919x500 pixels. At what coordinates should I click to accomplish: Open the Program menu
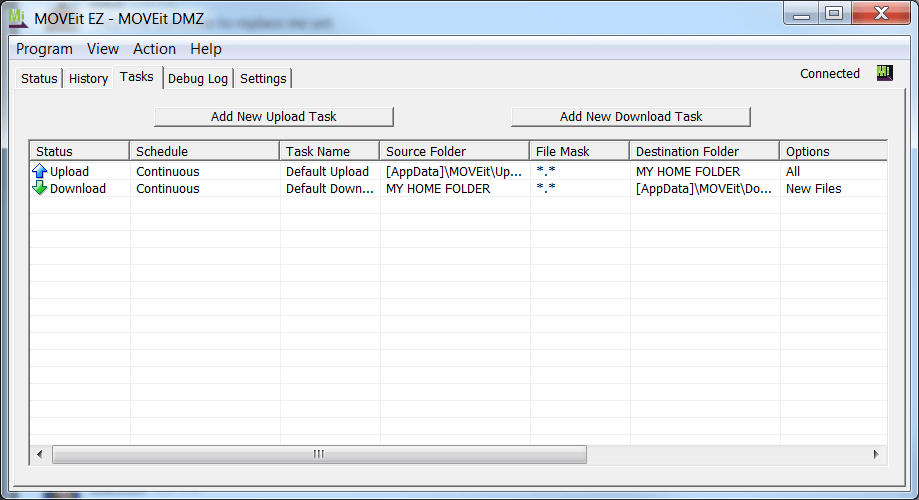click(x=44, y=49)
